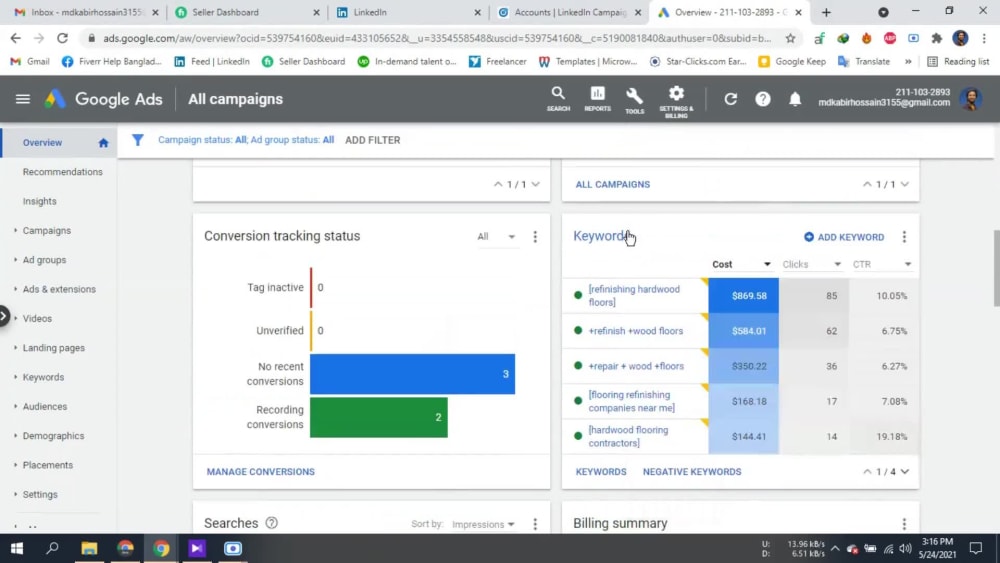
Task: Open the Search tool in header
Action: click(558, 99)
